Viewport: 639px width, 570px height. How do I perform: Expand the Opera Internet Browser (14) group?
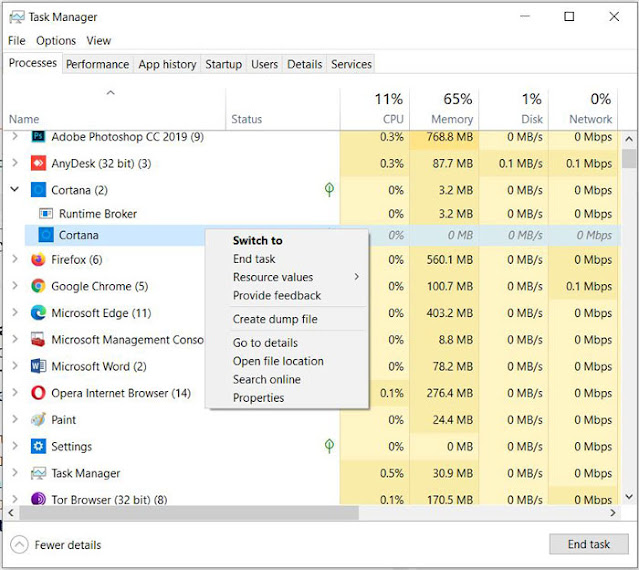click(x=15, y=392)
